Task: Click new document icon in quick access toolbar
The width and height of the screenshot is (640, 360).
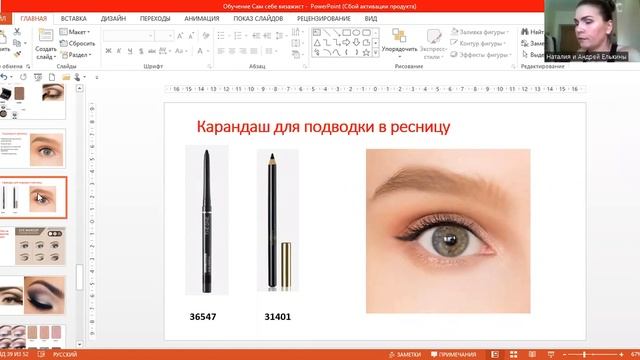Action: click(x=52, y=77)
